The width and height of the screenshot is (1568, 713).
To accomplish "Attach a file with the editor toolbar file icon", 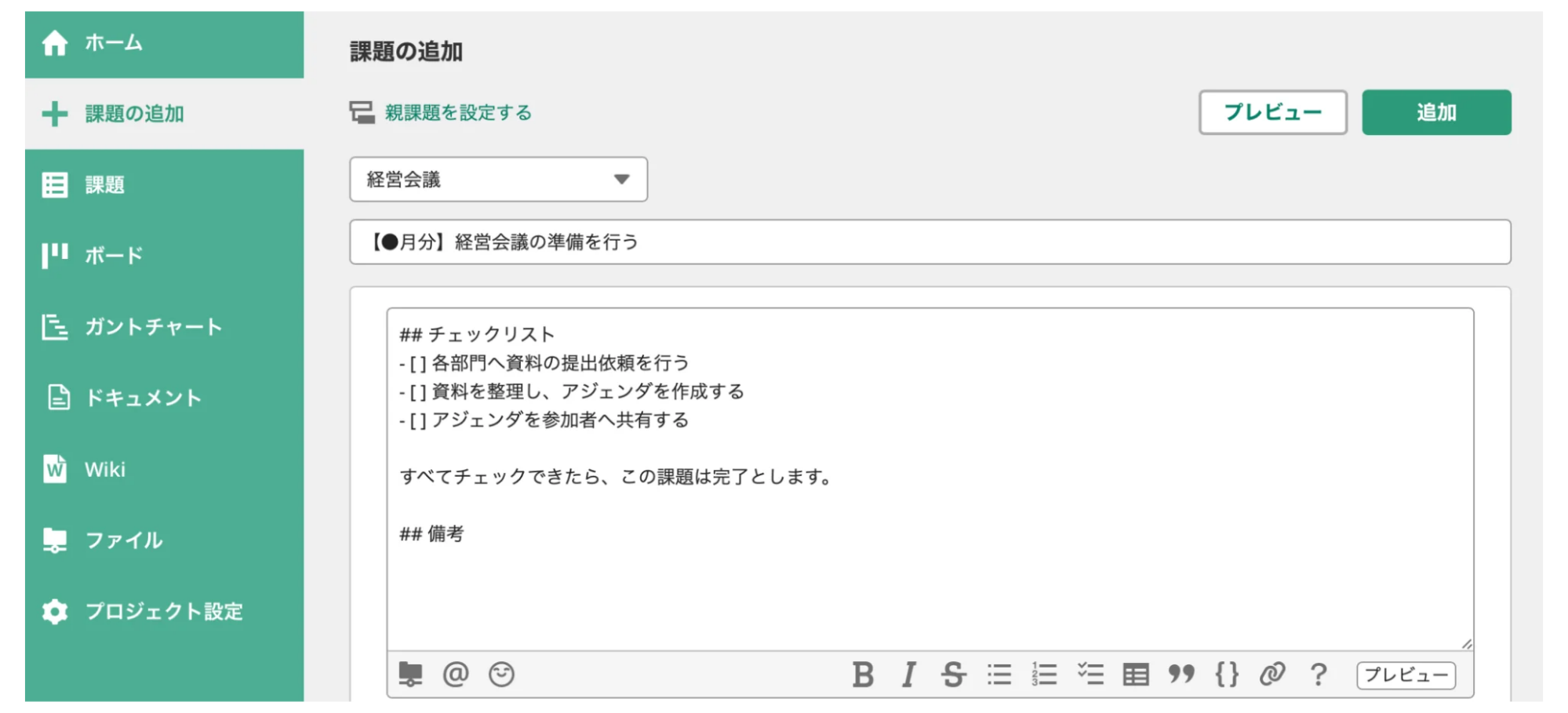I will pyautogui.click(x=410, y=675).
